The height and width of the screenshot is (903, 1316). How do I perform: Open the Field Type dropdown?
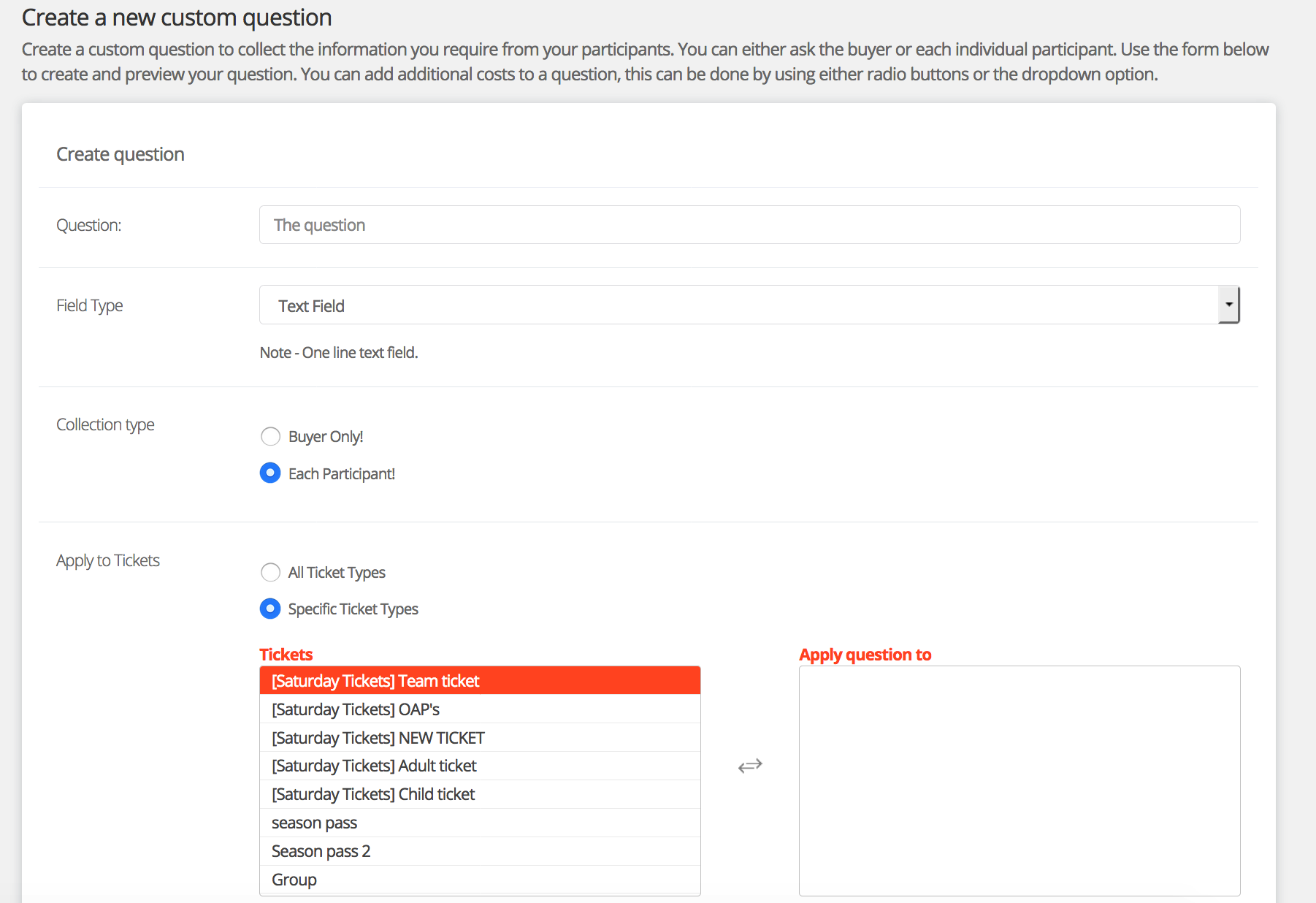[738, 305]
